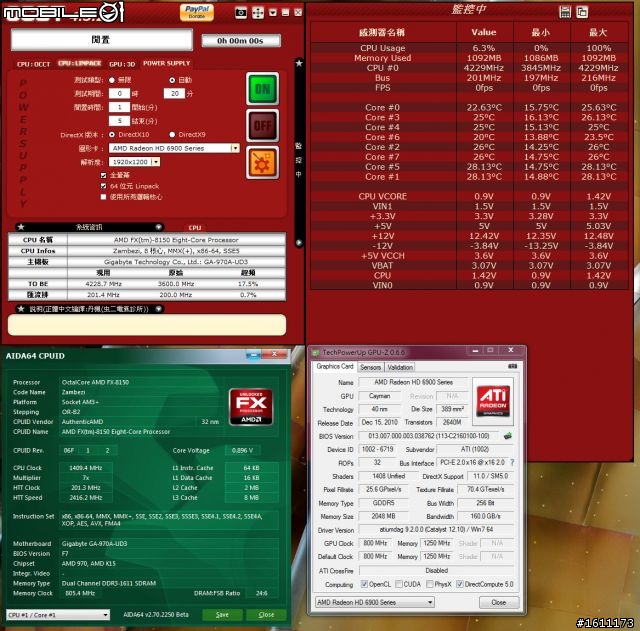Click the screenshot icon at GPU-Z tab row right

point(513,366)
